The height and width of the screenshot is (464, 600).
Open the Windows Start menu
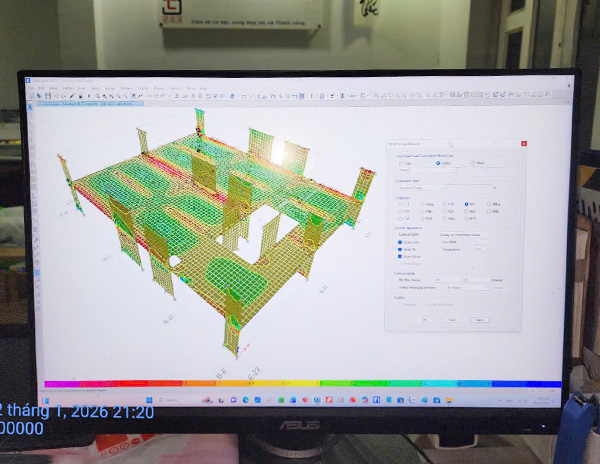coord(149,400)
